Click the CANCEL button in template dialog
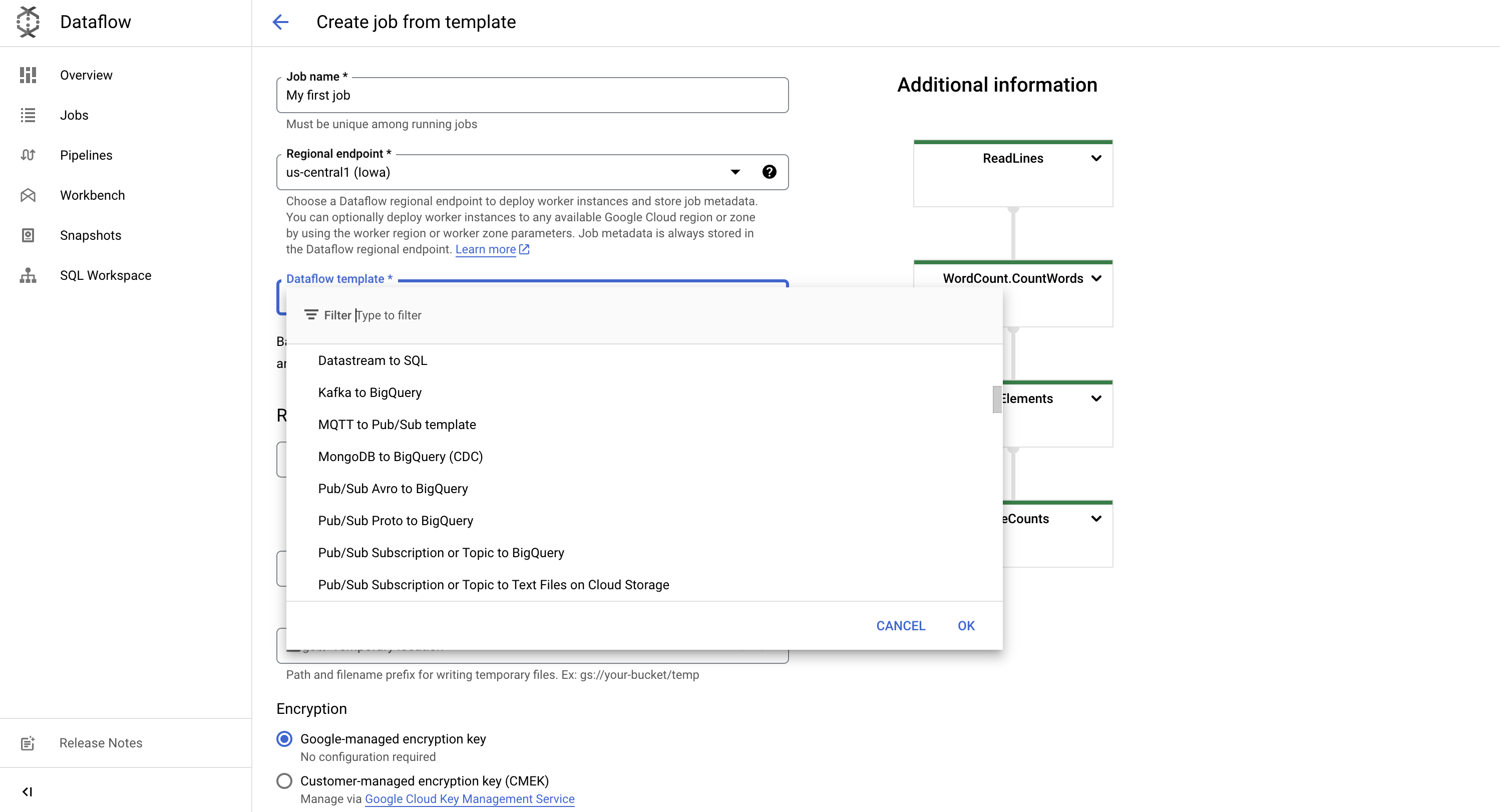The height and width of the screenshot is (812, 1500). click(900, 625)
